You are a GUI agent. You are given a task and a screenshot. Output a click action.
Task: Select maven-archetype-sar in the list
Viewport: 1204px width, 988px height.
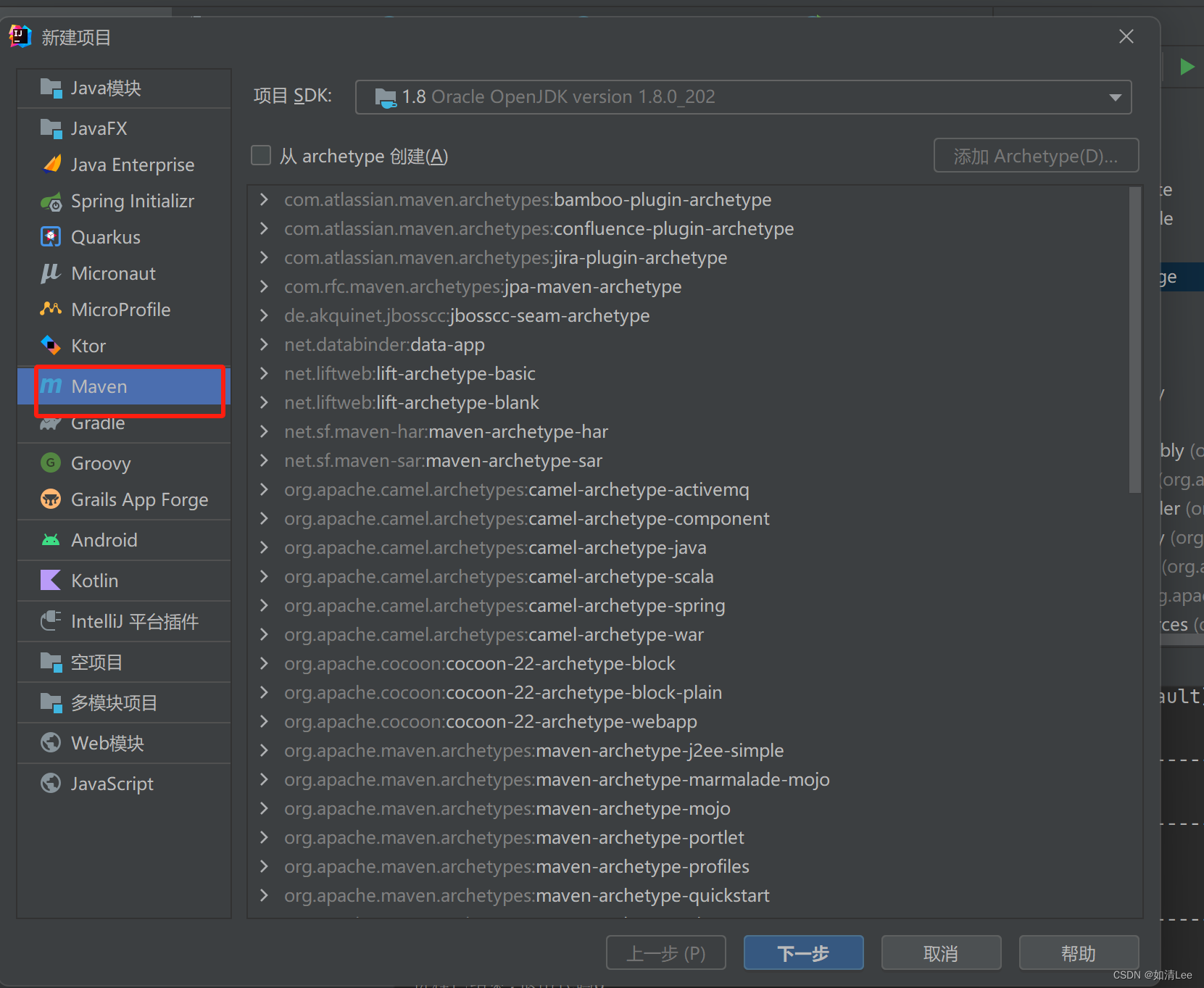(x=443, y=460)
